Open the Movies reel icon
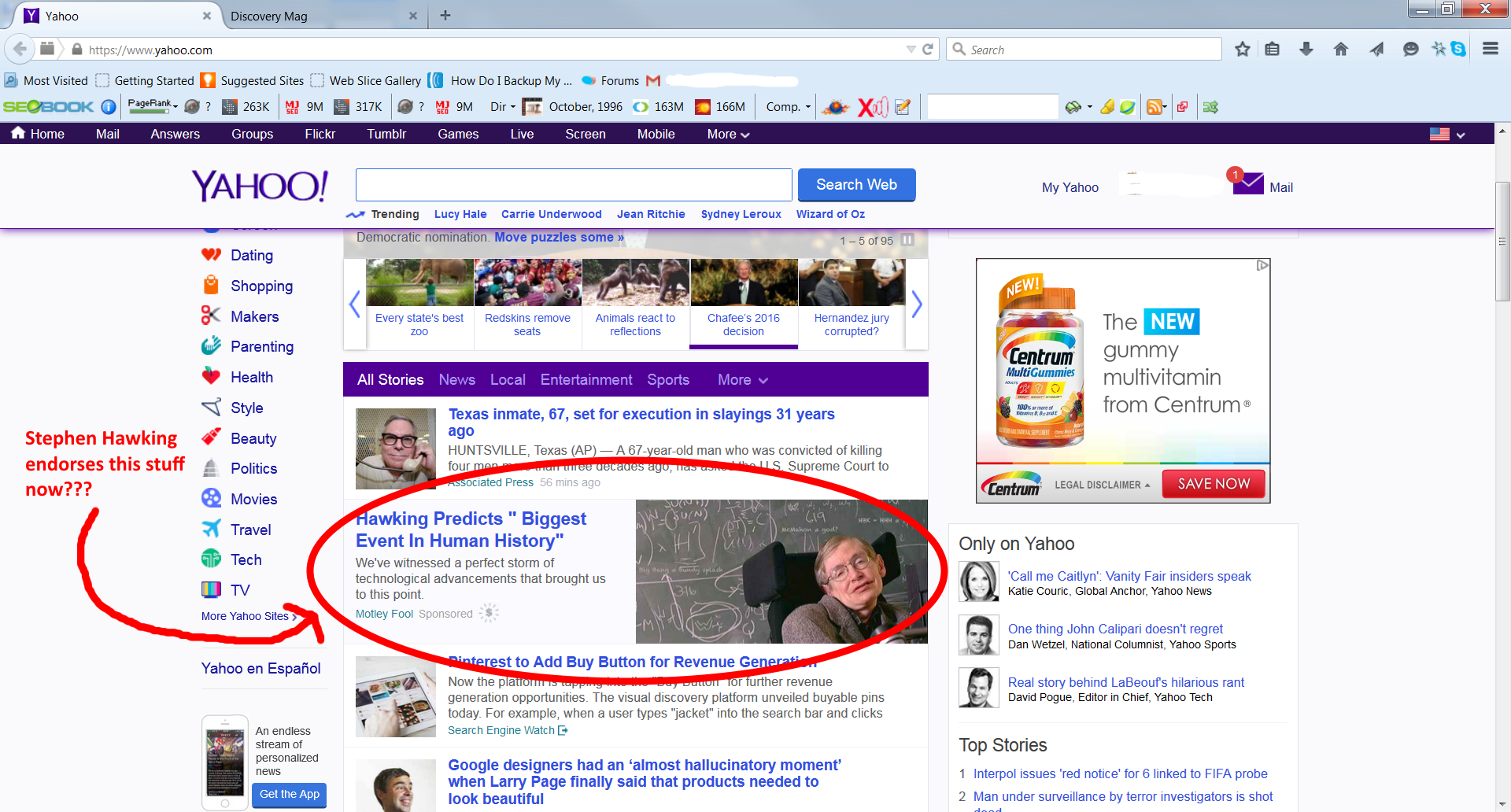Image resolution: width=1511 pixels, height=812 pixels. [x=211, y=498]
